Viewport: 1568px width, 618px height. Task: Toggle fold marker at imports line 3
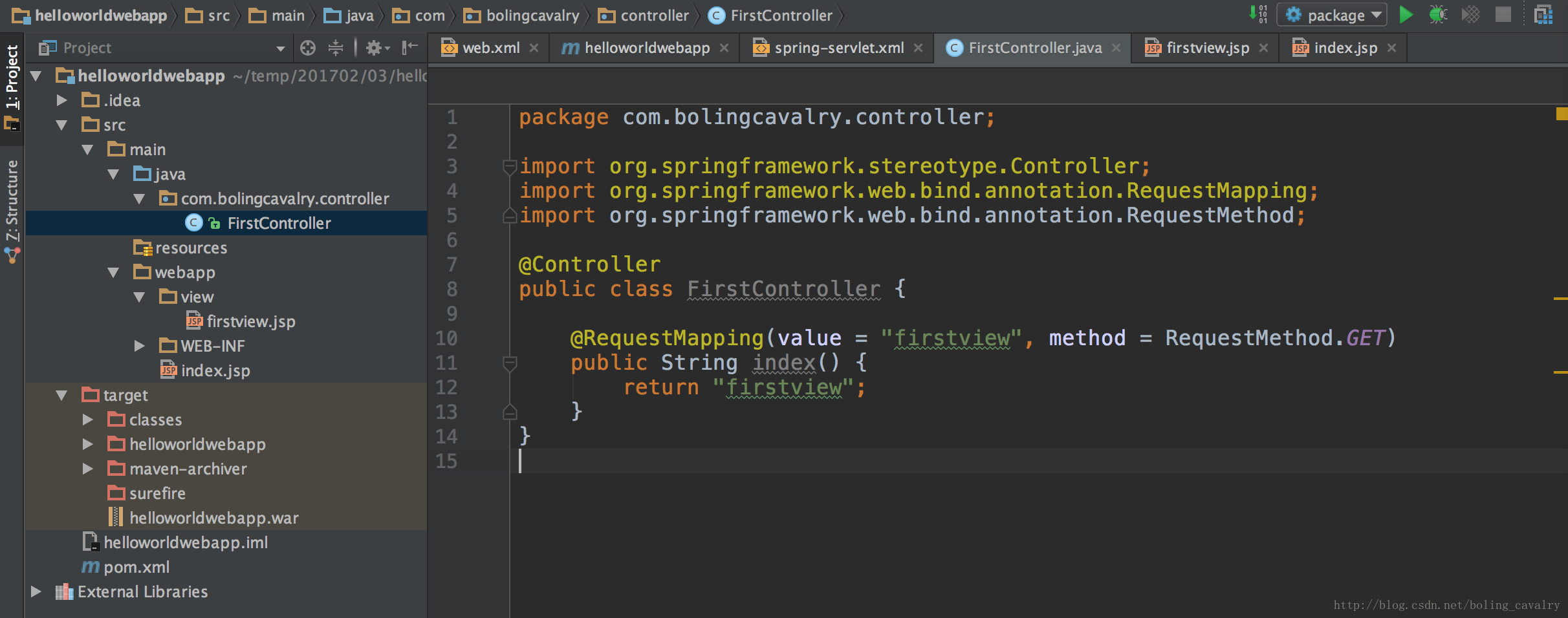pos(510,167)
